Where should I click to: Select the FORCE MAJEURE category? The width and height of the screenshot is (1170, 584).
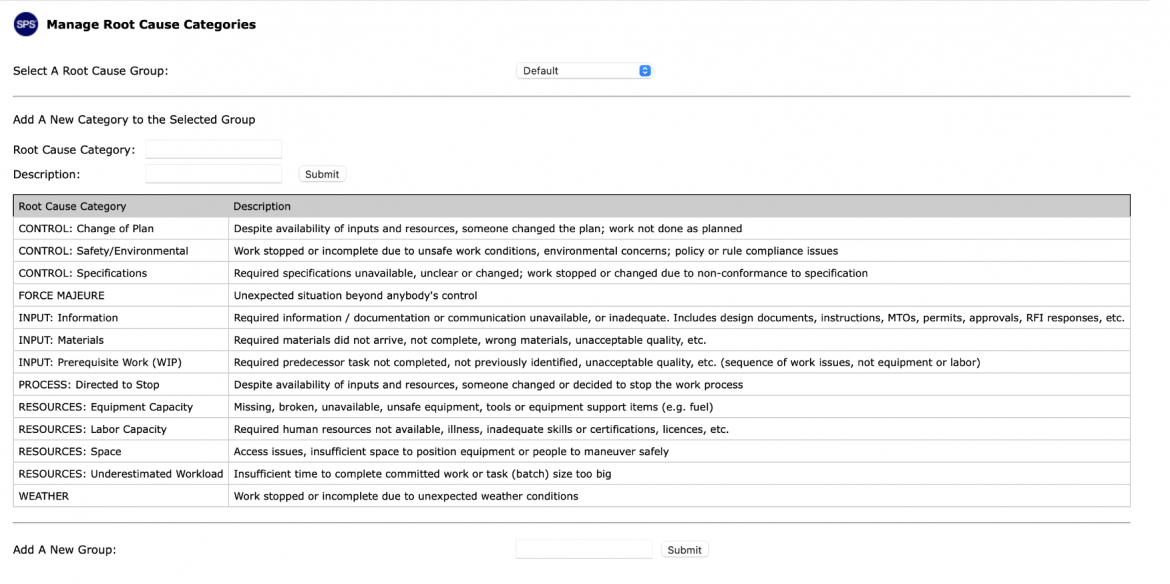pyautogui.click(x=61, y=295)
